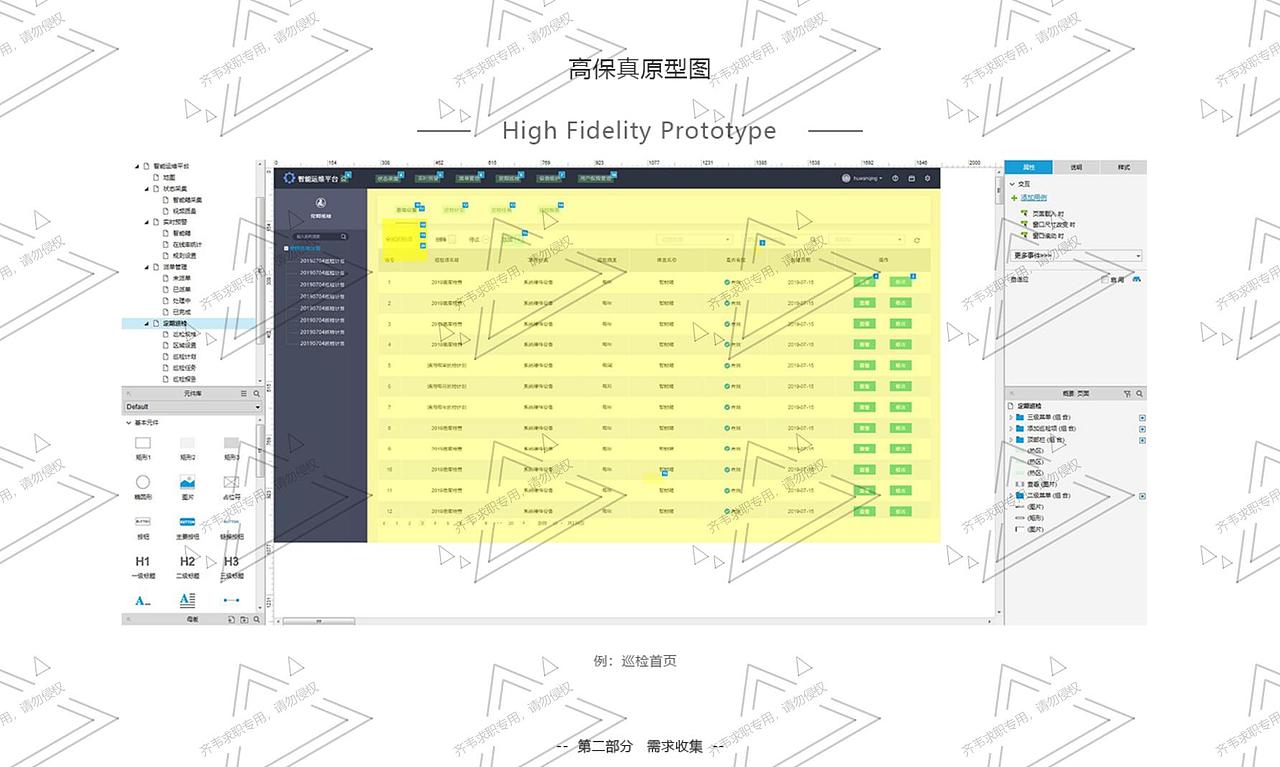The image size is (1280, 767).
Task: Select the 图片 image widget
Action: coord(187,486)
